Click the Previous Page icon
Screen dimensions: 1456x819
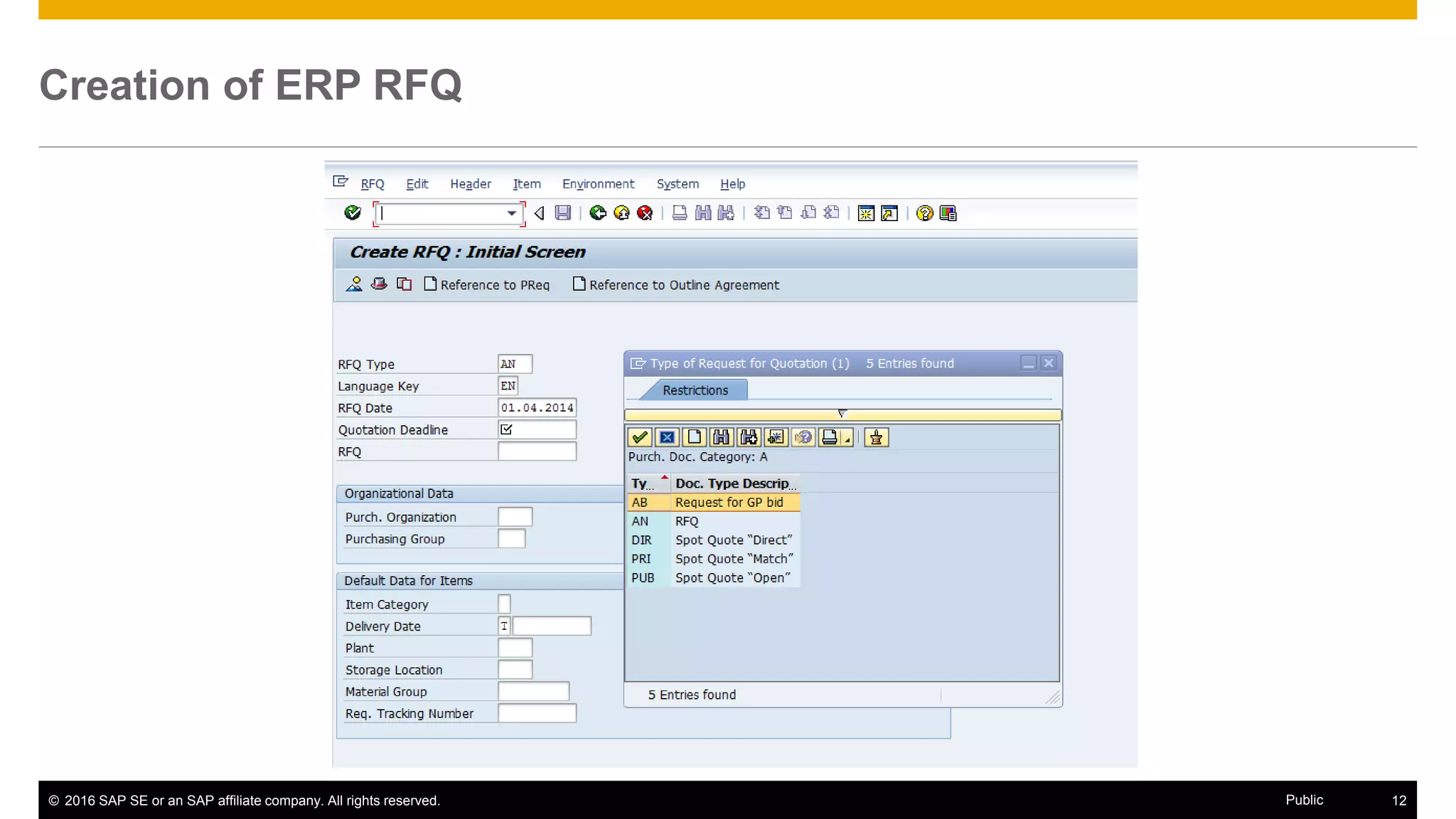[785, 213]
